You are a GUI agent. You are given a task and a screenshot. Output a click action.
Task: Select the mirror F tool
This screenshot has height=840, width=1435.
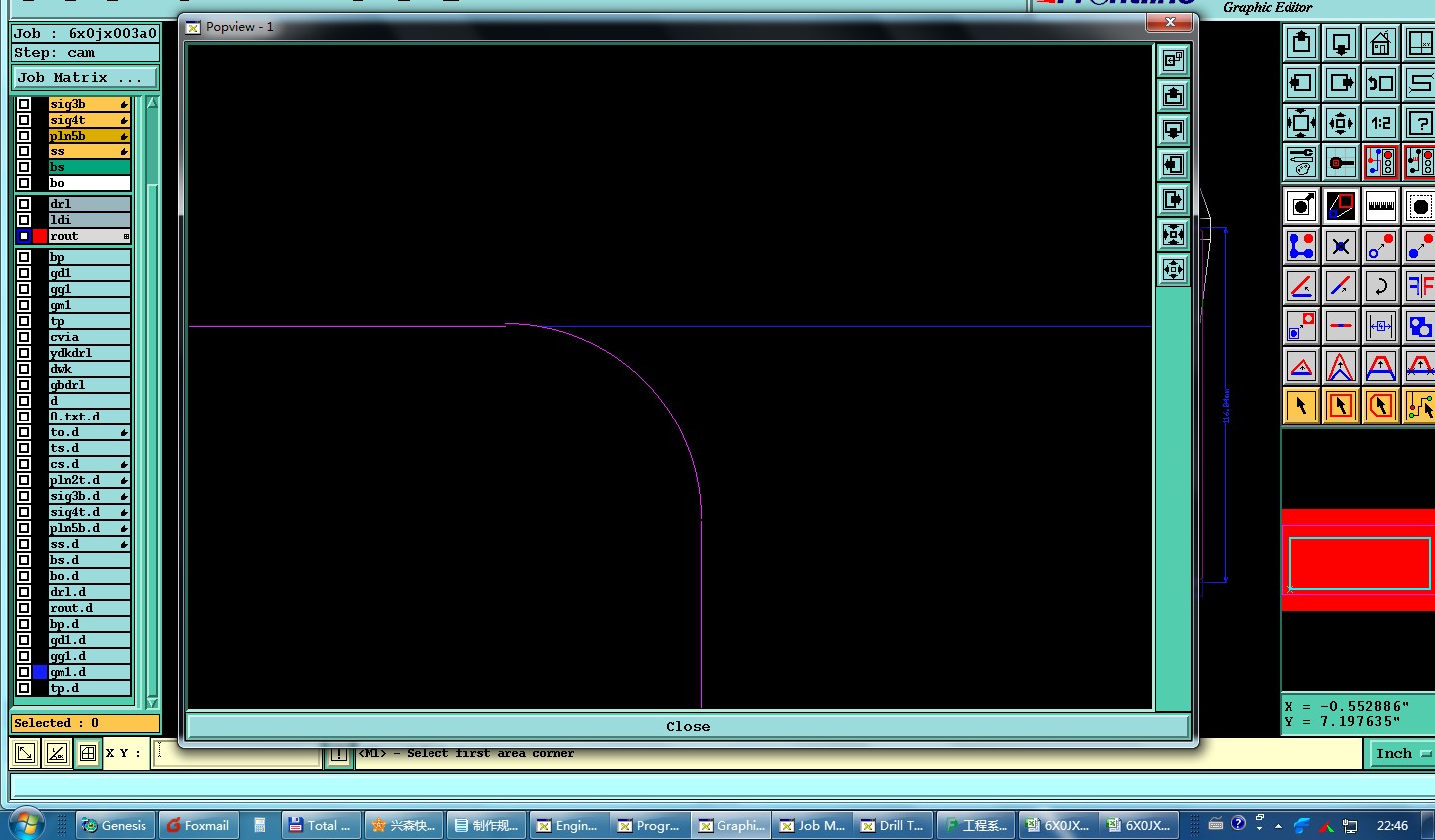click(1419, 286)
